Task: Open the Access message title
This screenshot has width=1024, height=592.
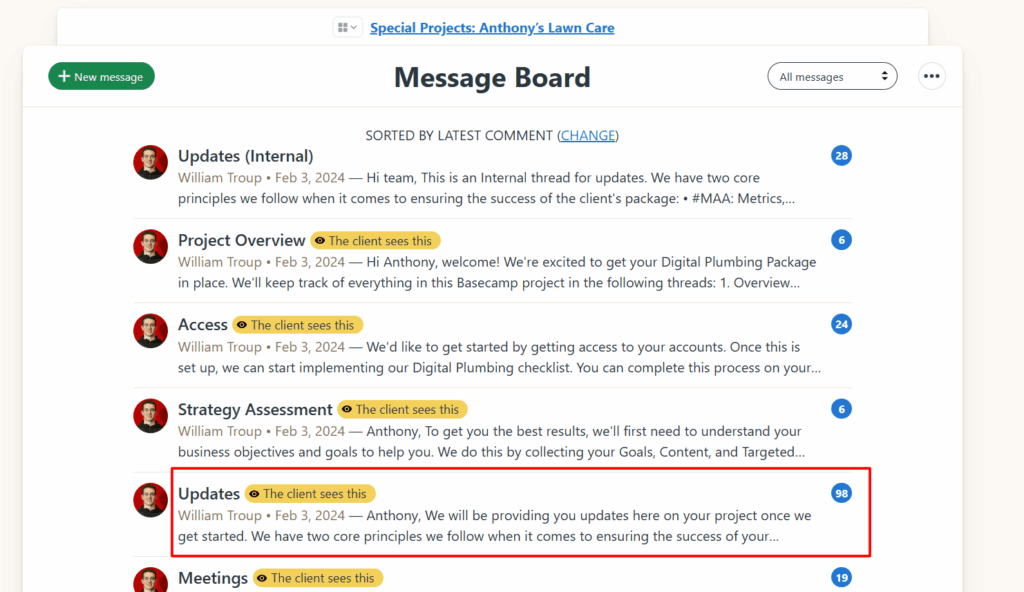Action: coord(203,325)
